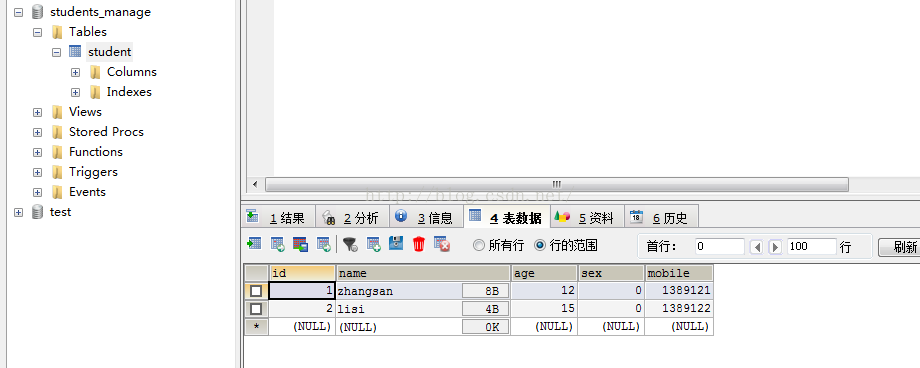Select the 所有行 radio button
Image resolution: width=920 pixels, height=368 pixels.
479,245
